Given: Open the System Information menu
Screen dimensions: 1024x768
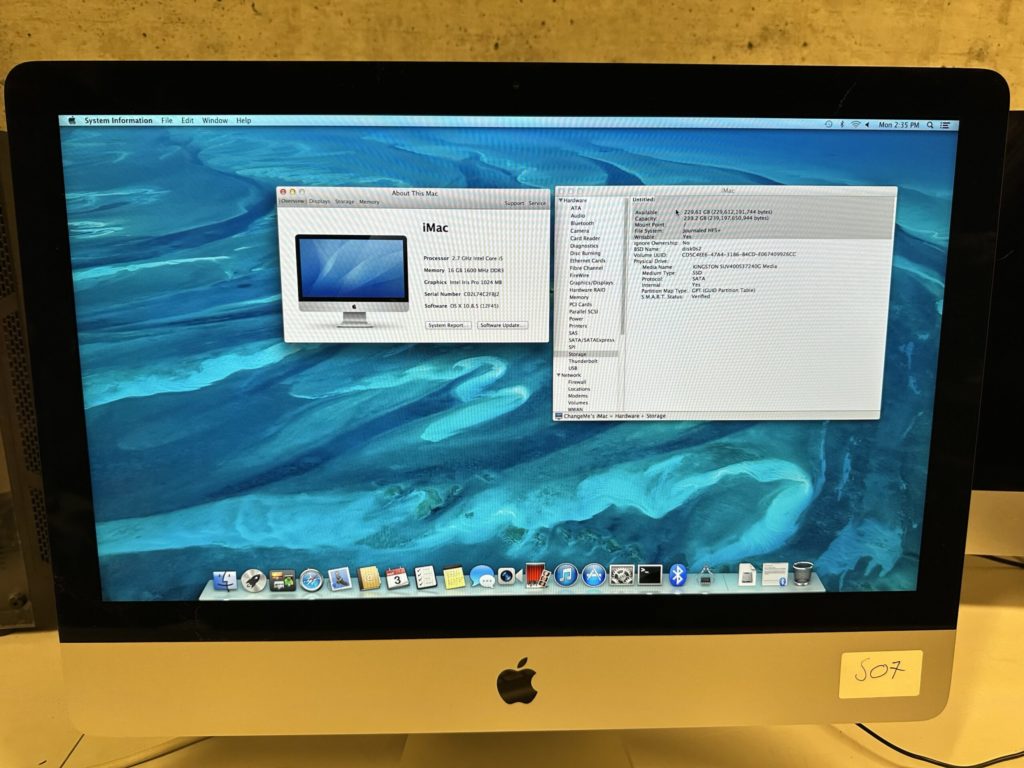Looking at the screenshot, I should [118, 120].
